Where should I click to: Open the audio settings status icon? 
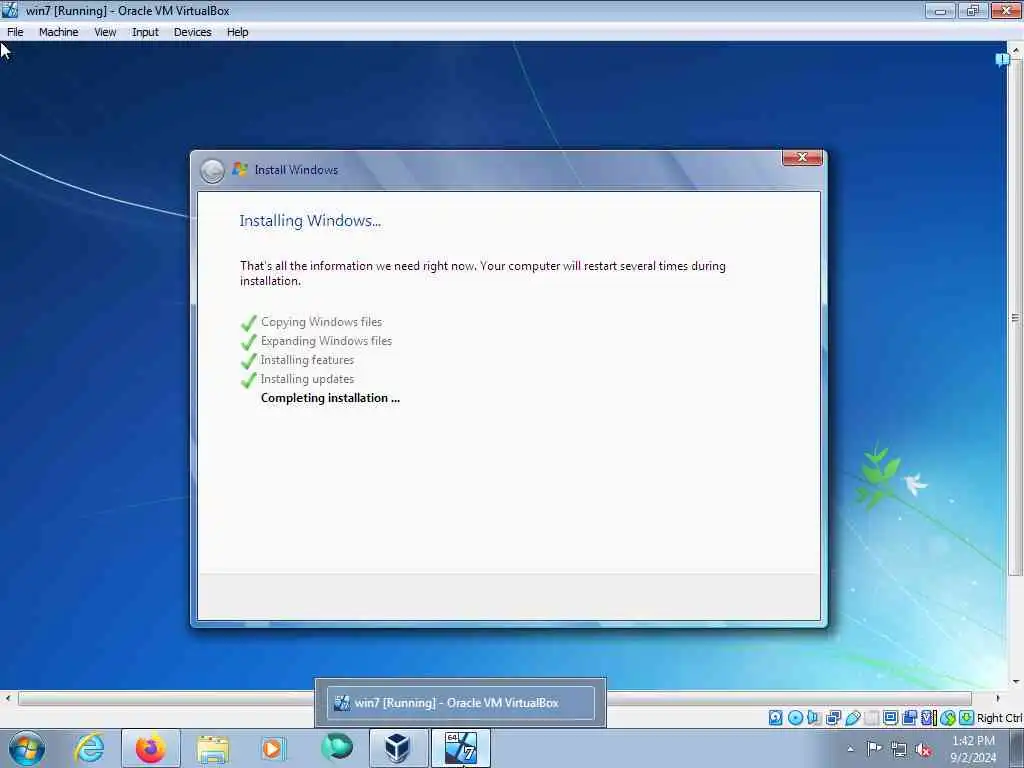click(814, 718)
